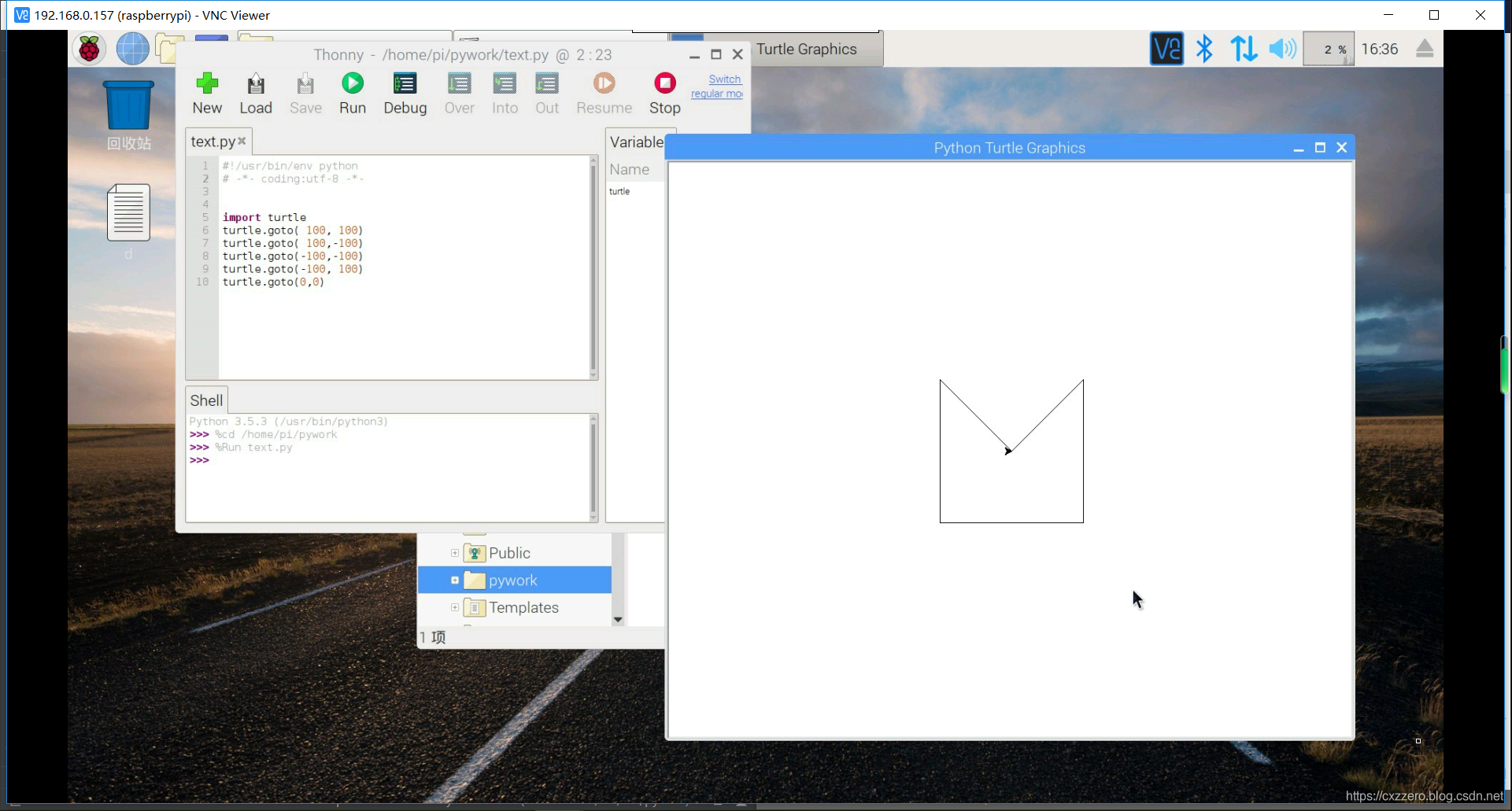1512x811 pixels.
Task: Expand the pywork folder node
Action: (x=454, y=581)
